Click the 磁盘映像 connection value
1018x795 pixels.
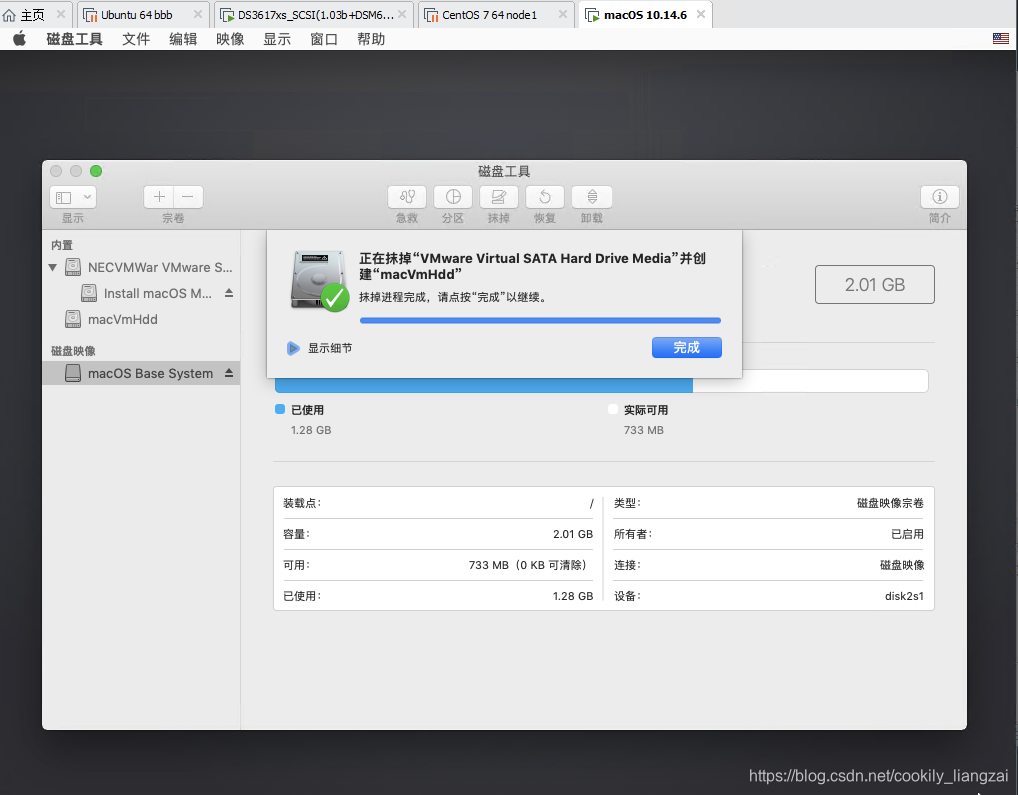pyautogui.click(x=902, y=565)
